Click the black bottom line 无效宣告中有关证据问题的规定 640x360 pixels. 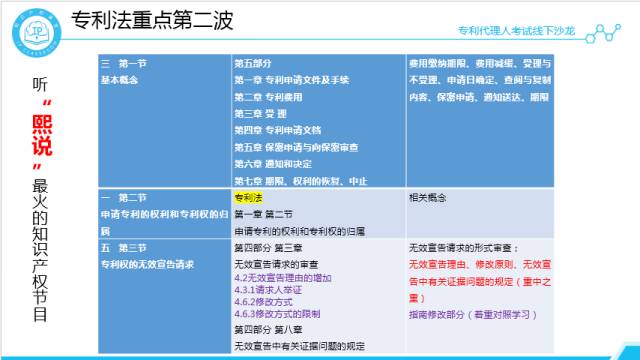300,346
